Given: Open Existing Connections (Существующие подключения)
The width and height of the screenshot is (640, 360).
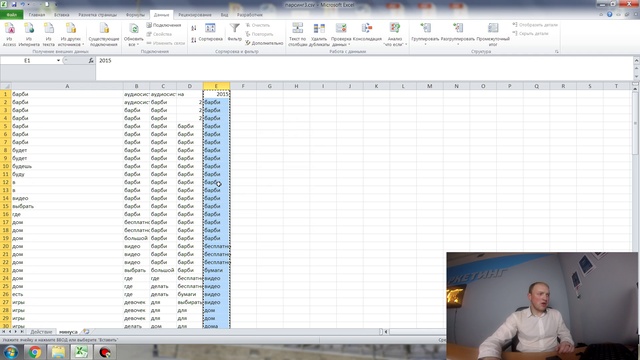Looking at the screenshot, I should [x=104, y=34].
